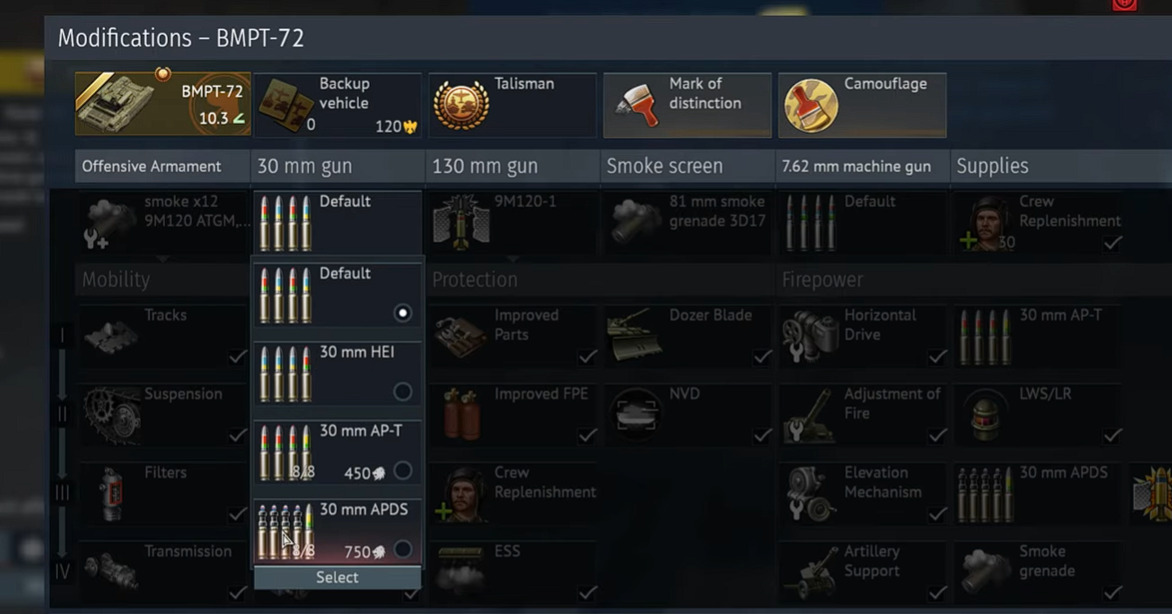Click the Select button below belts
This screenshot has width=1172, height=614.
337,577
